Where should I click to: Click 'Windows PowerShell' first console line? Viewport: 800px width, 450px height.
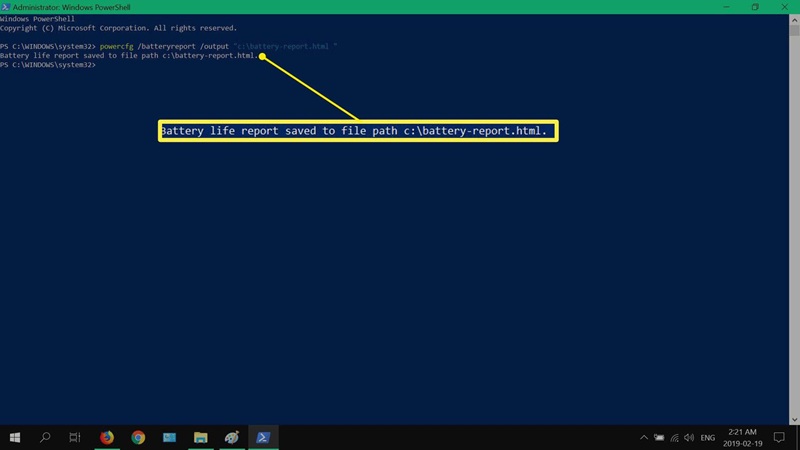click(37, 19)
